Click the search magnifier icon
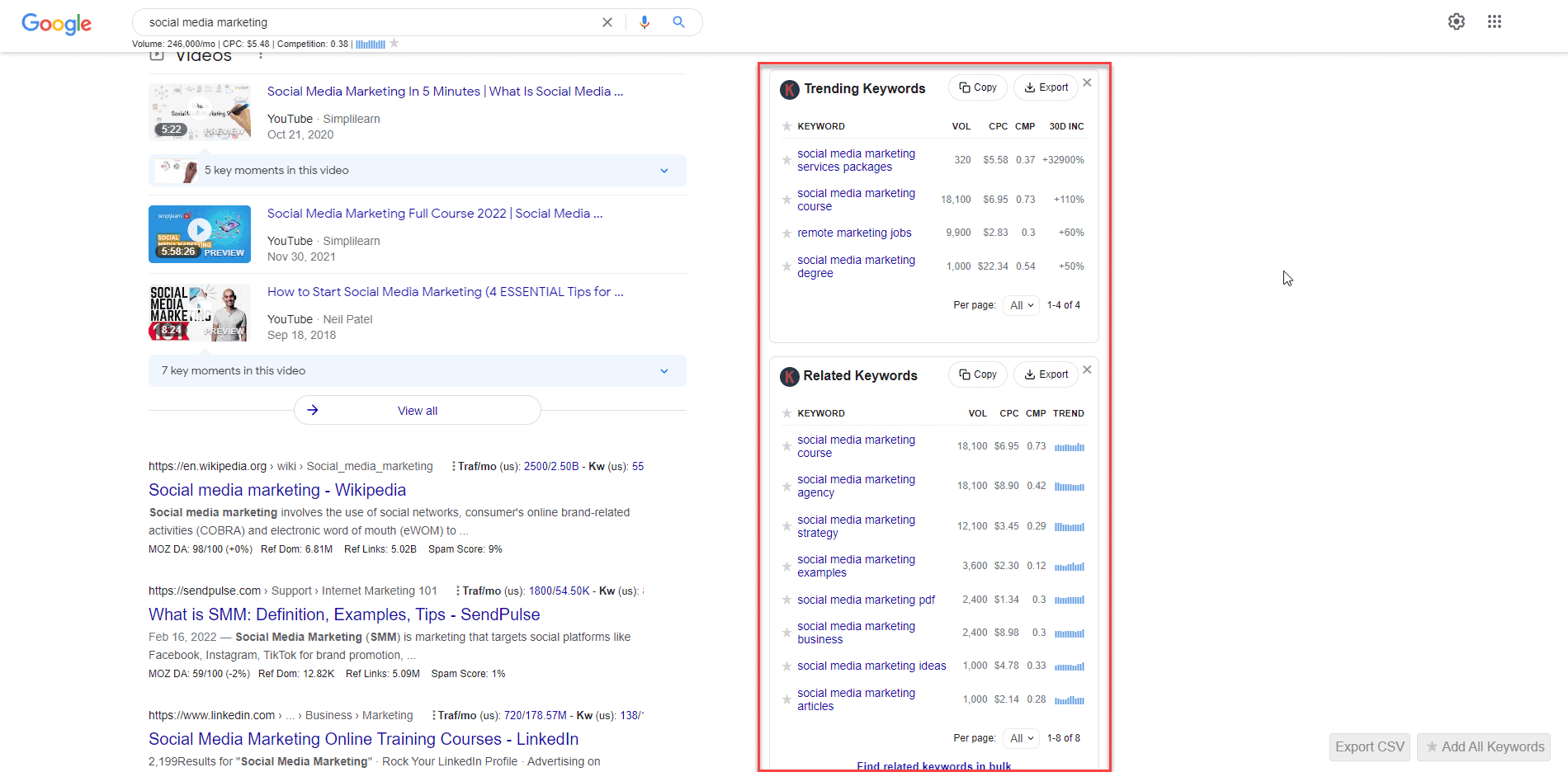 [x=678, y=22]
